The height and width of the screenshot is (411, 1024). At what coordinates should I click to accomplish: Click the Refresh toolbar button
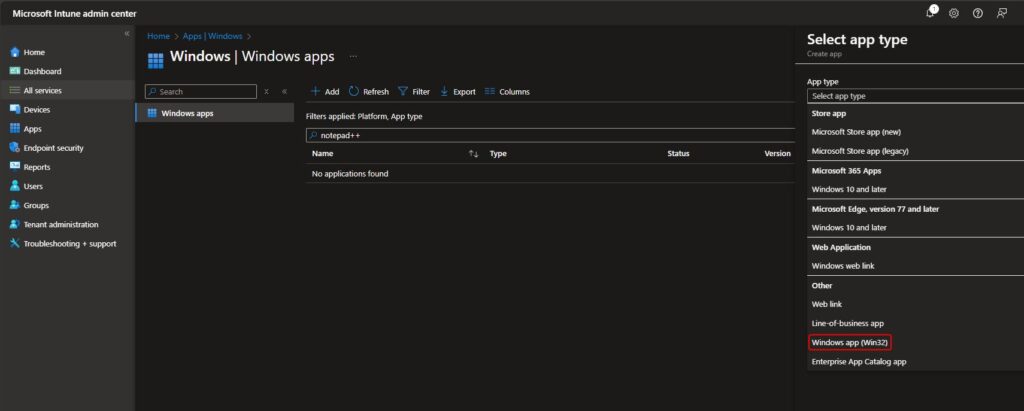(x=369, y=91)
